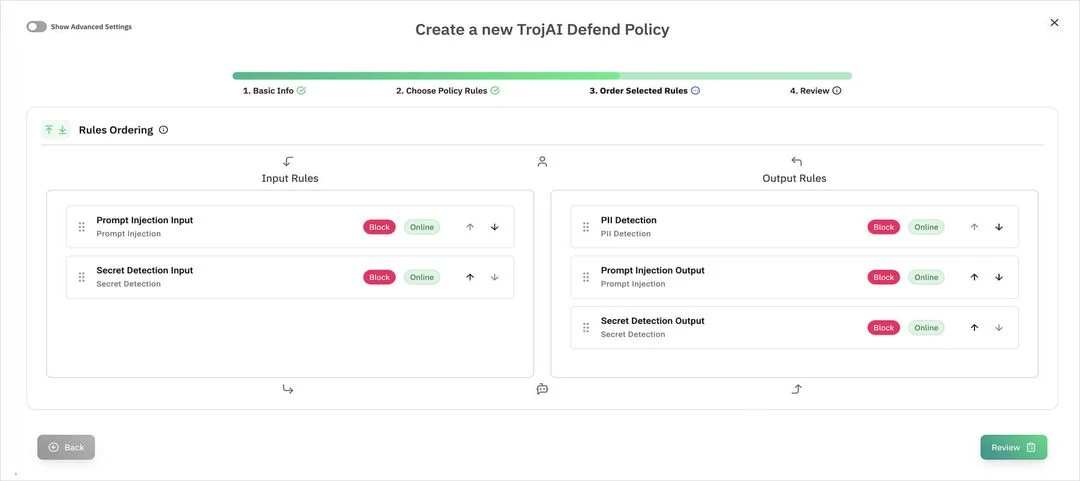The width and height of the screenshot is (1080, 481).
Task: Go to the Basic Info step
Action: point(274,91)
